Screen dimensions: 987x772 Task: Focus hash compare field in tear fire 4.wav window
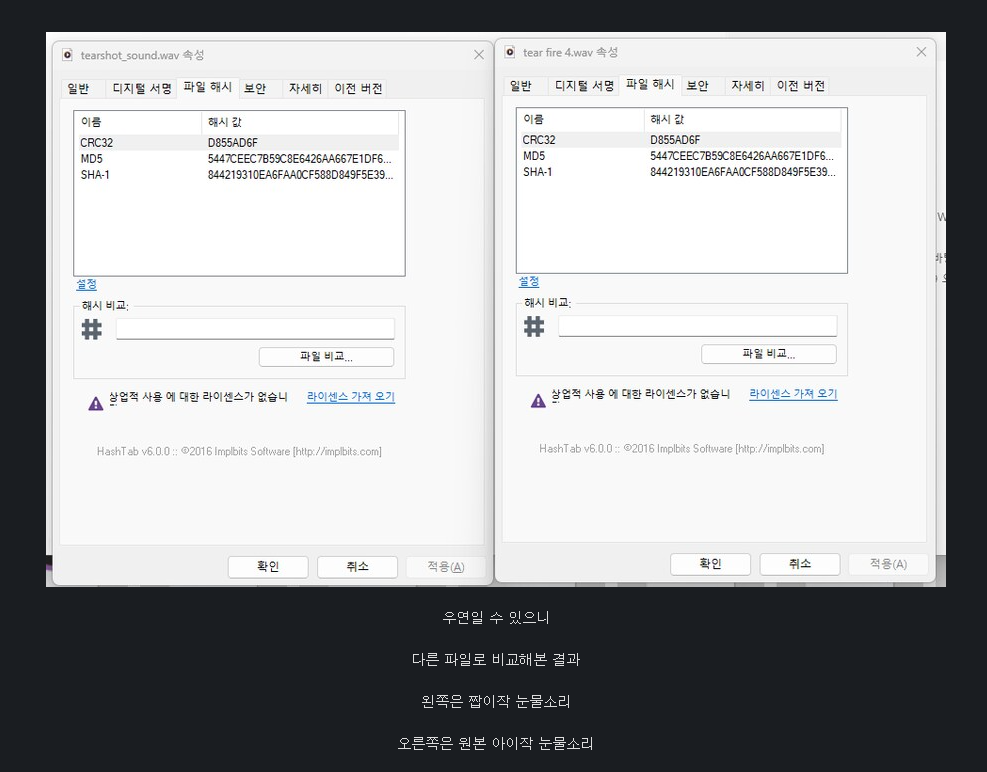pyautogui.click(x=698, y=326)
